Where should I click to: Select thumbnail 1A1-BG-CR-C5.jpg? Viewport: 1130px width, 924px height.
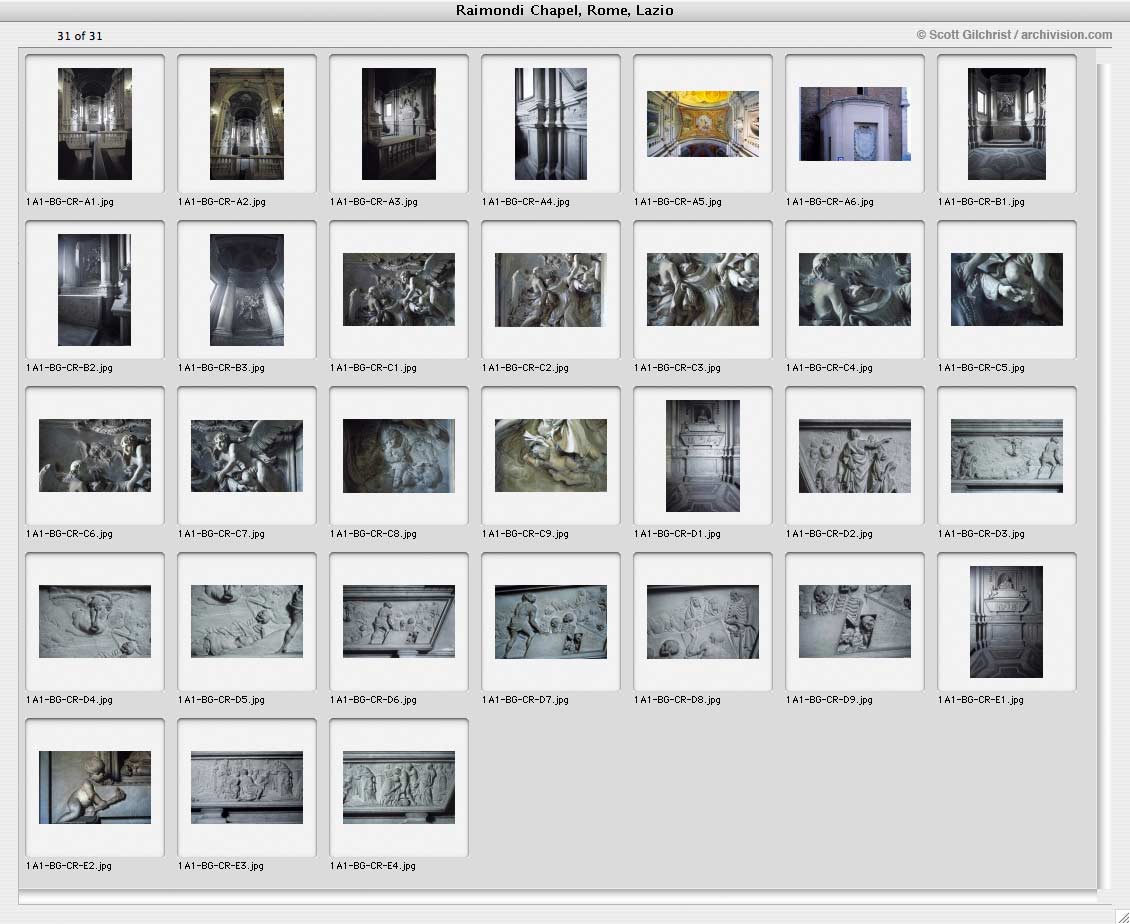[1007, 290]
